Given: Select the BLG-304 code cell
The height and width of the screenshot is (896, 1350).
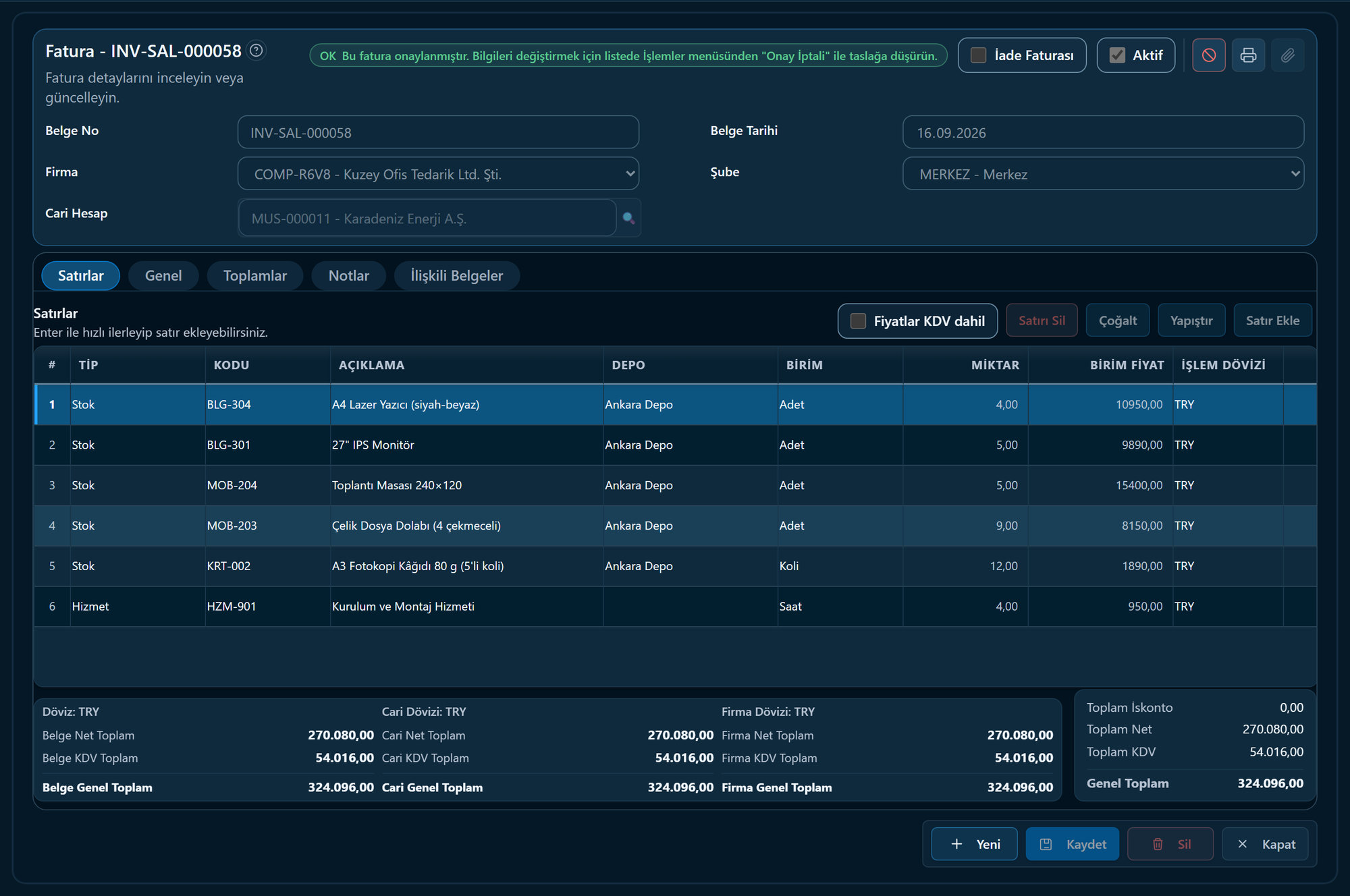Looking at the screenshot, I should 267,405.
